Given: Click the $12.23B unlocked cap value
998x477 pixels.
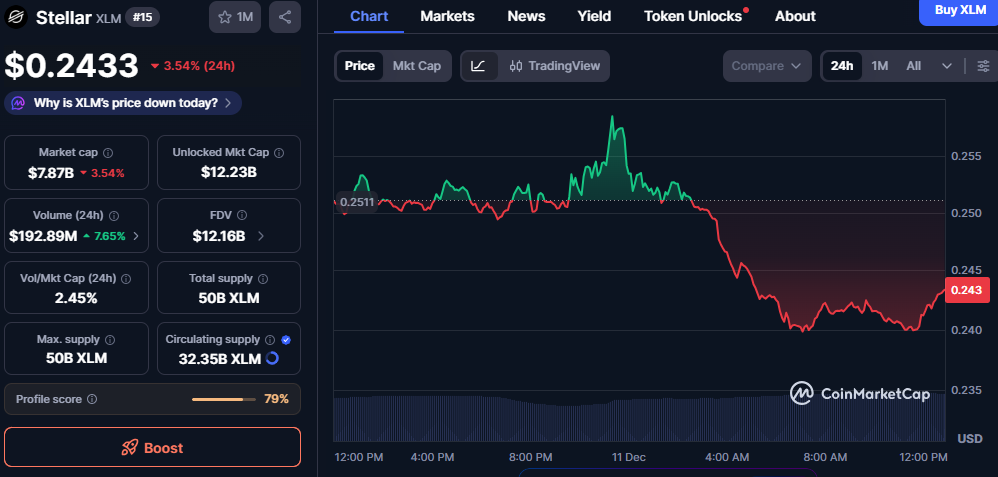Looking at the screenshot, I should (x=228, y=172).
